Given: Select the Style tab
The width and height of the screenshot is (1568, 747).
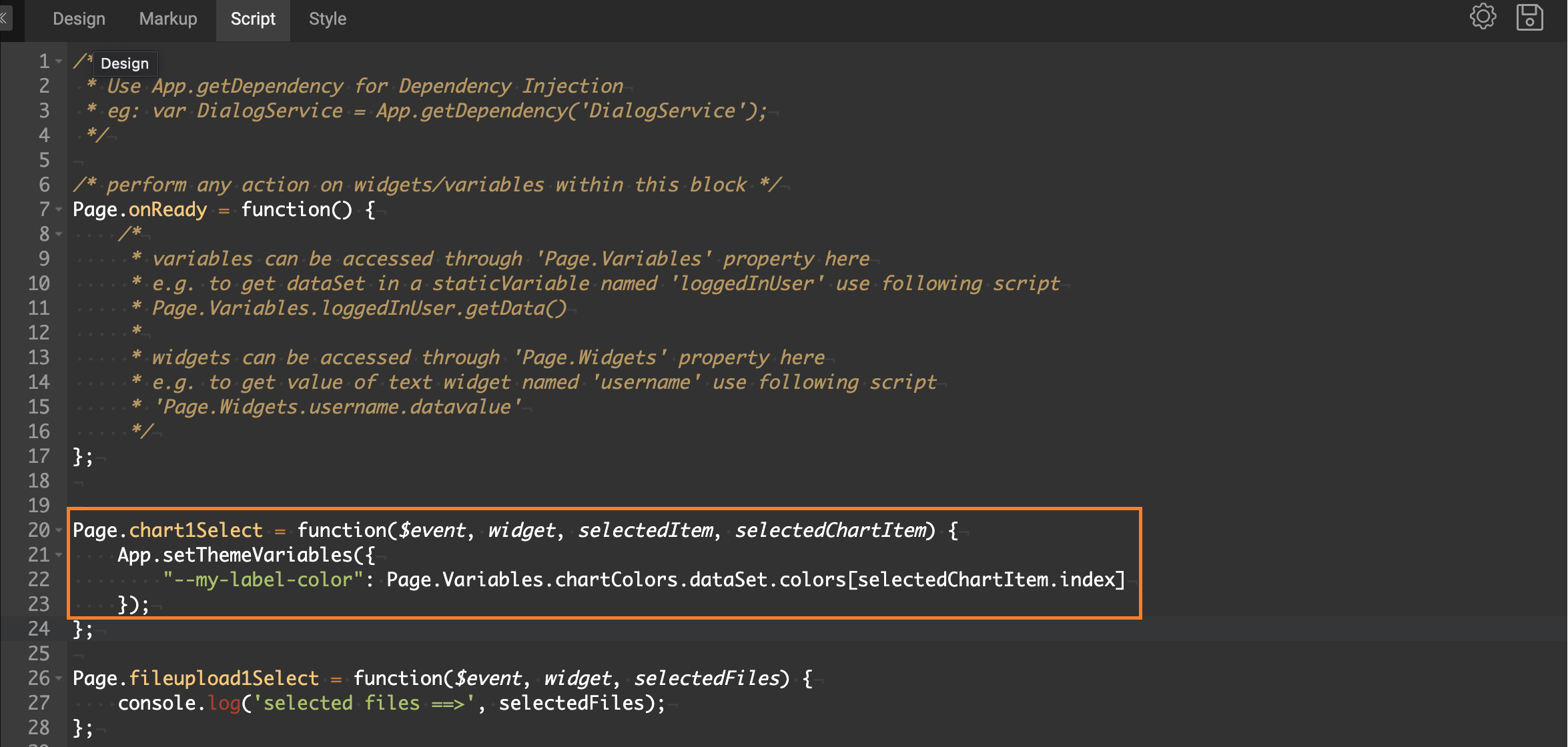Looking at the screenshot, I should (327, 18).
